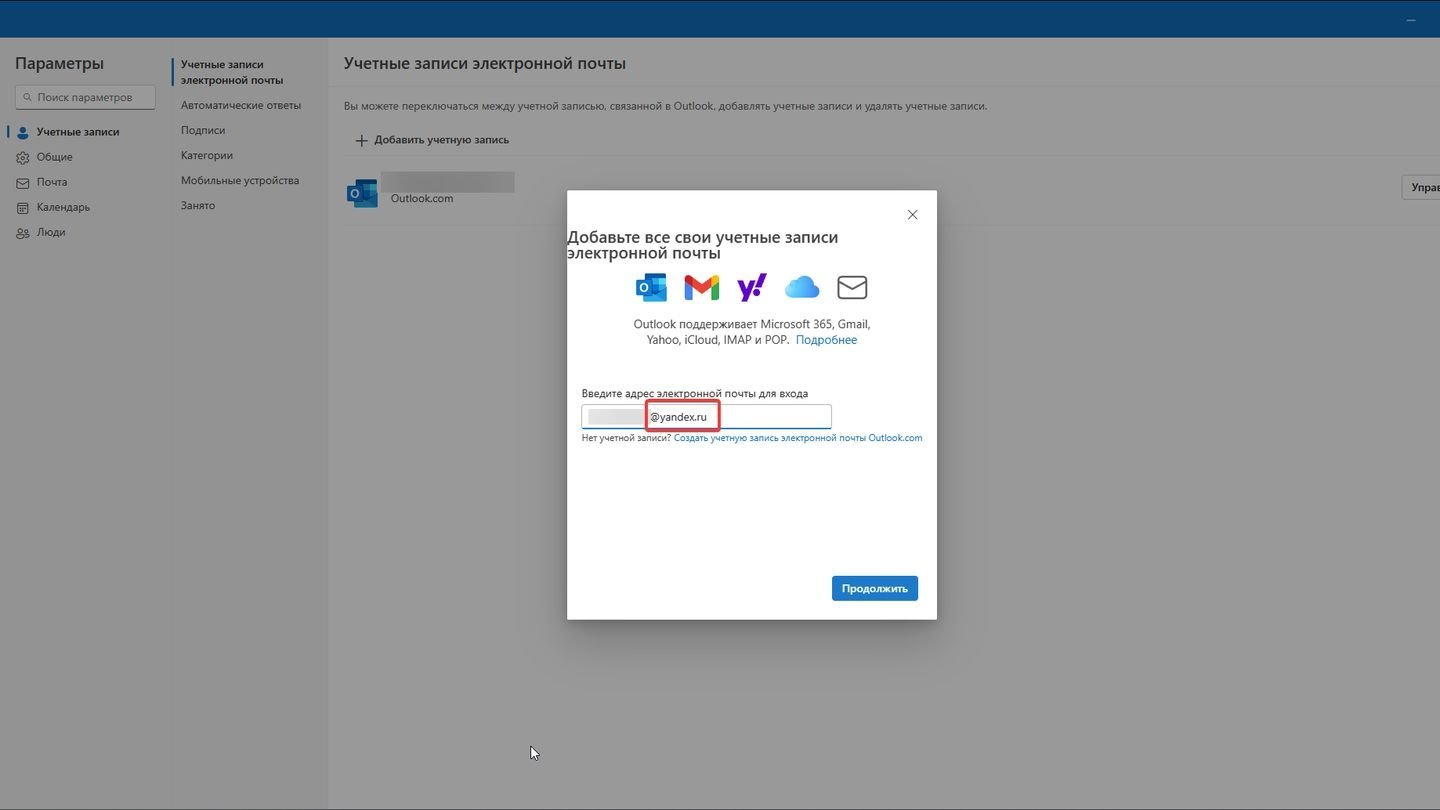Click the people icon for Люди

coord(23,233)
